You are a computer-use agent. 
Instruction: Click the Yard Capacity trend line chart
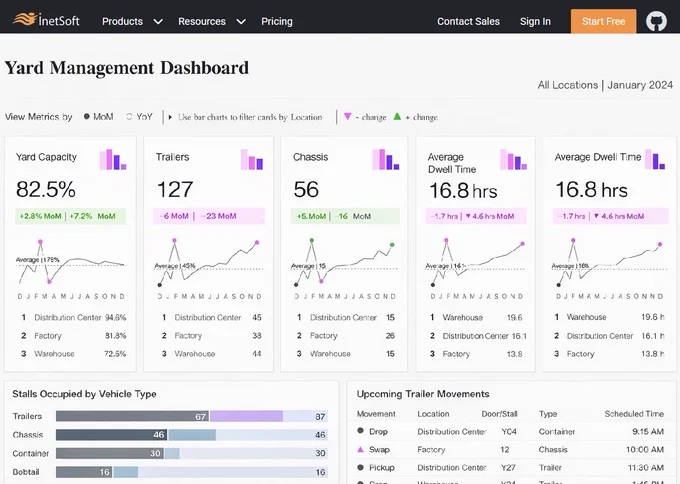pyautogui.click(x=71, y=264)
